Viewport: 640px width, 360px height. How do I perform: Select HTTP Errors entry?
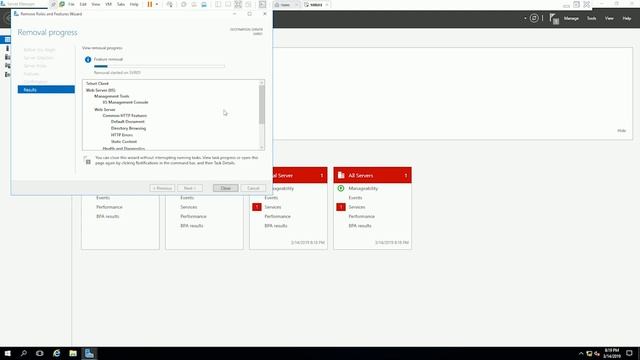coord(122,135)
